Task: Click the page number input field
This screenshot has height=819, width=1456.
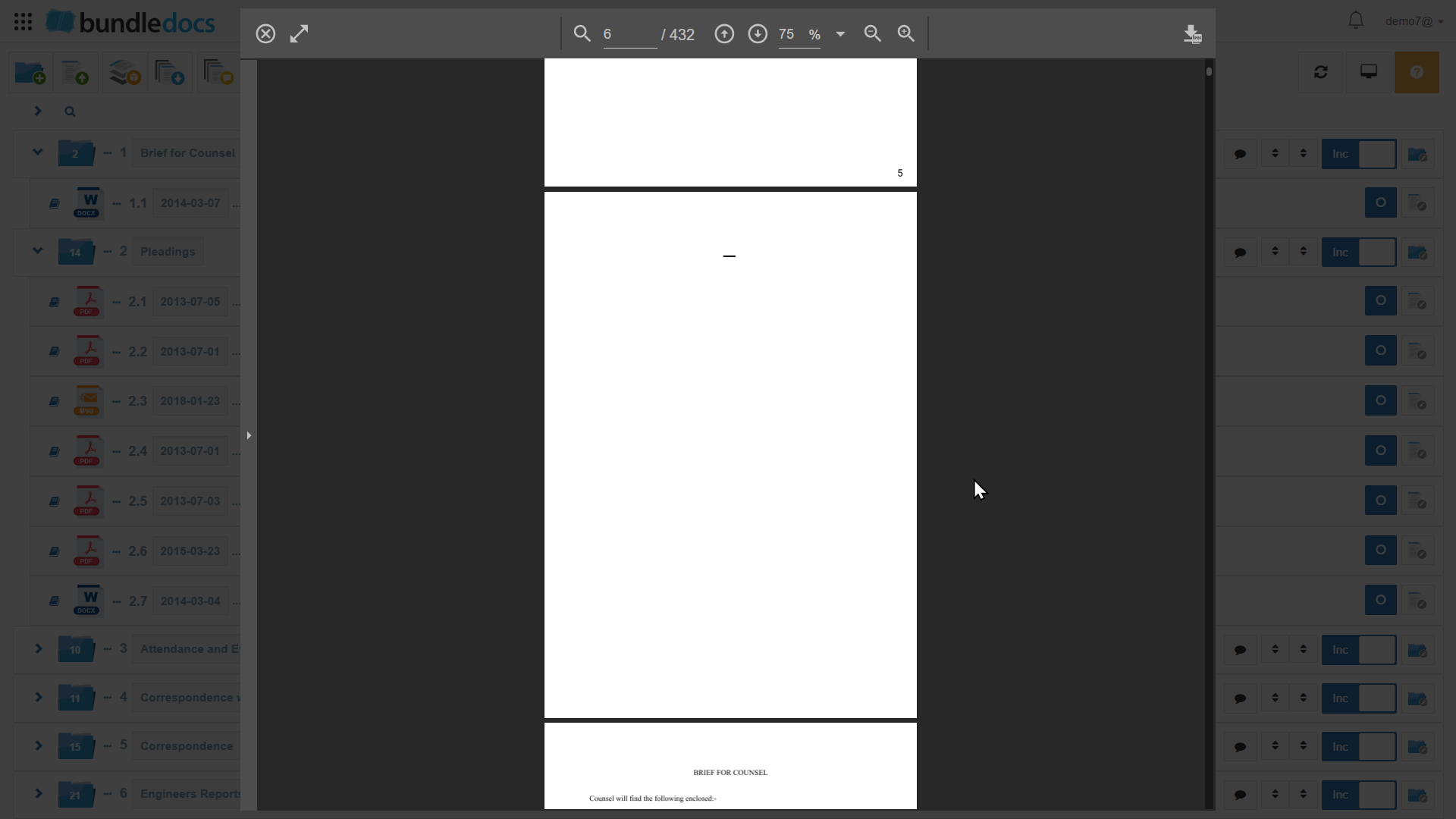Action: (x=629, y=34)
